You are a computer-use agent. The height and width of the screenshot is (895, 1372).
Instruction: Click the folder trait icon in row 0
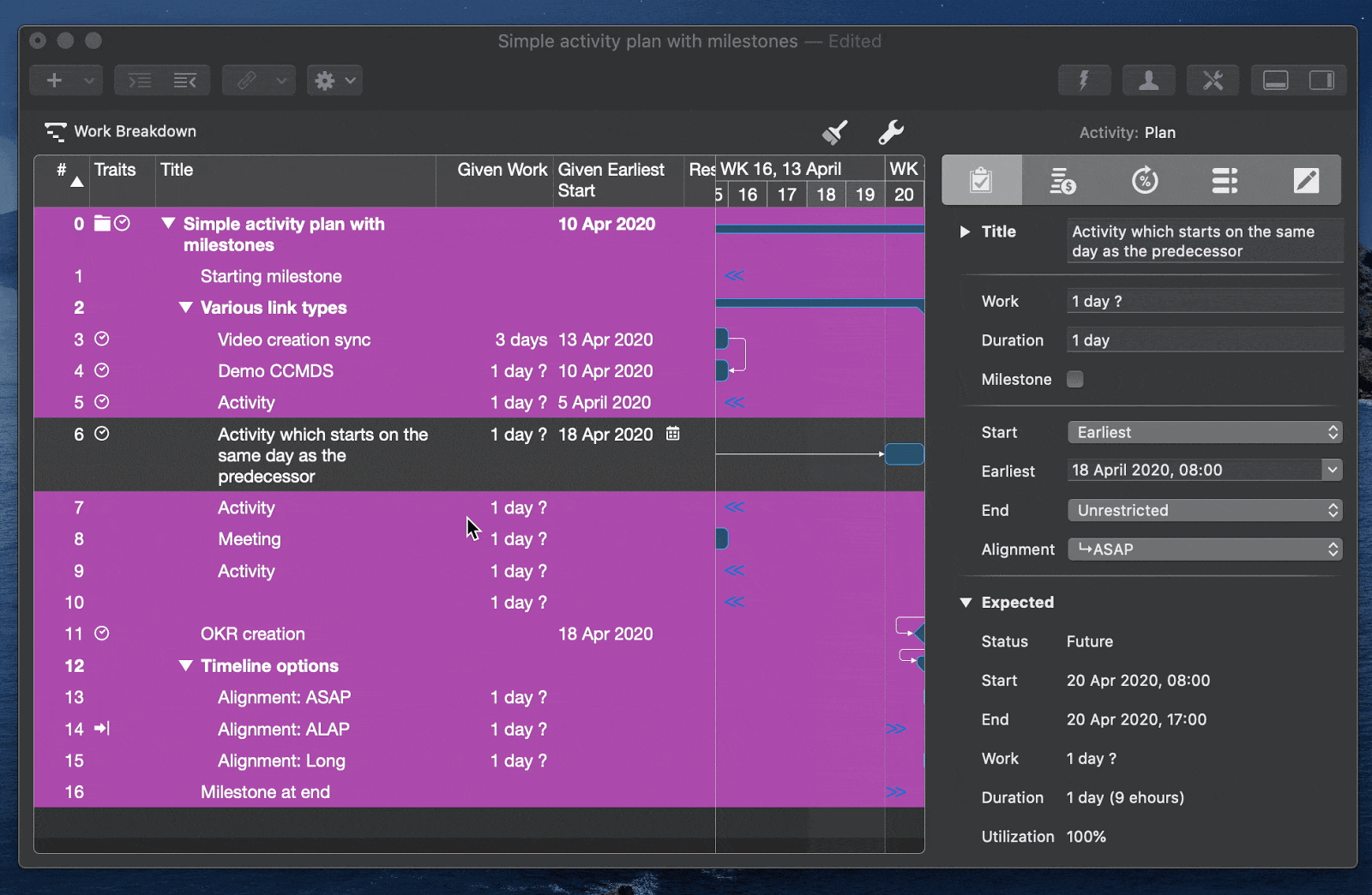pos(102,224)
